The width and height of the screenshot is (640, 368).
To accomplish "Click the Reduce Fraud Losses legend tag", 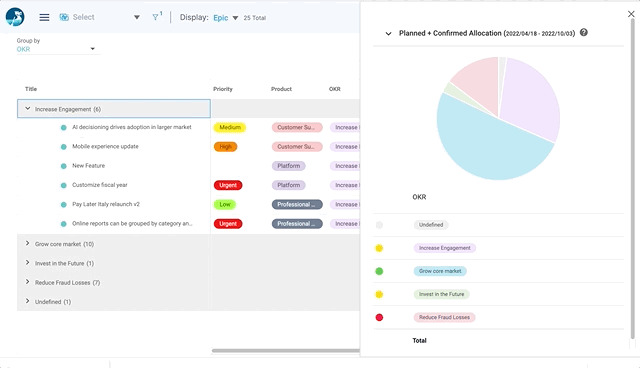I will point(444,317).
